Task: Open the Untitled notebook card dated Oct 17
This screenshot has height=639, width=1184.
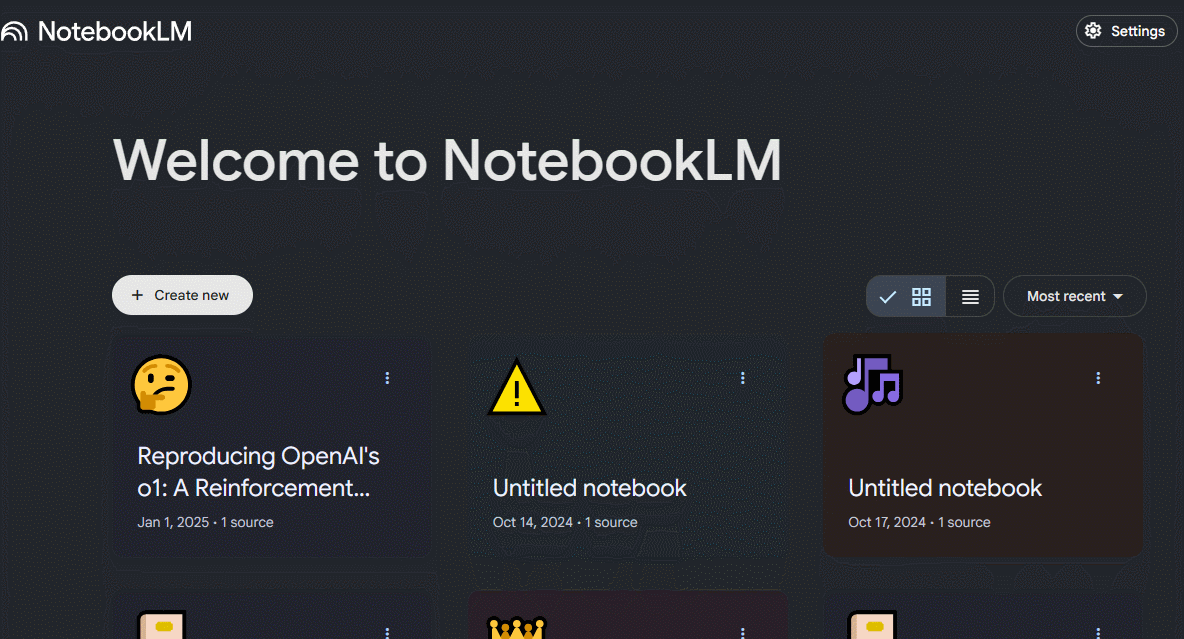Action: (x=945, y=488)
